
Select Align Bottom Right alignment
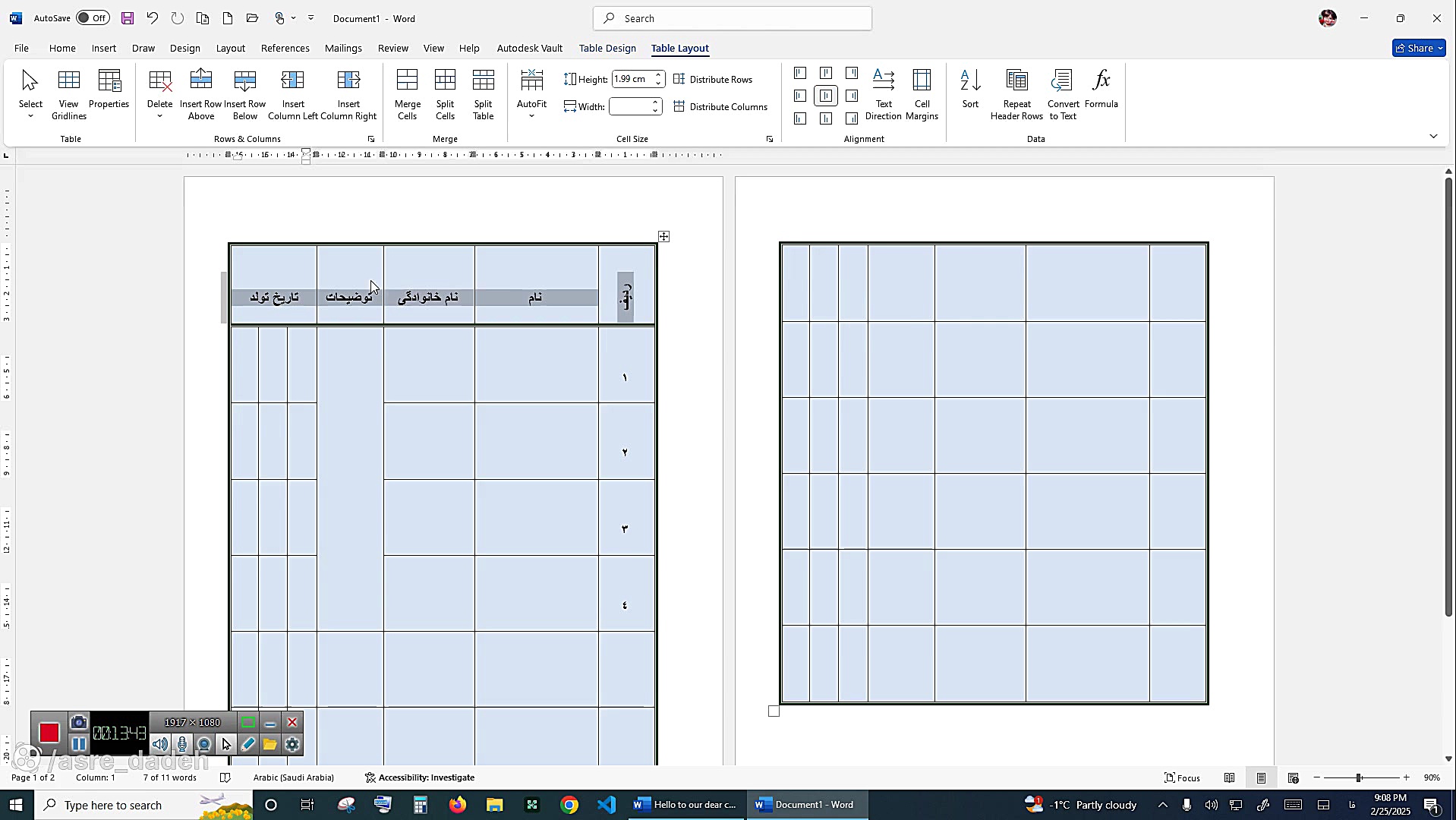click(852, 118)
